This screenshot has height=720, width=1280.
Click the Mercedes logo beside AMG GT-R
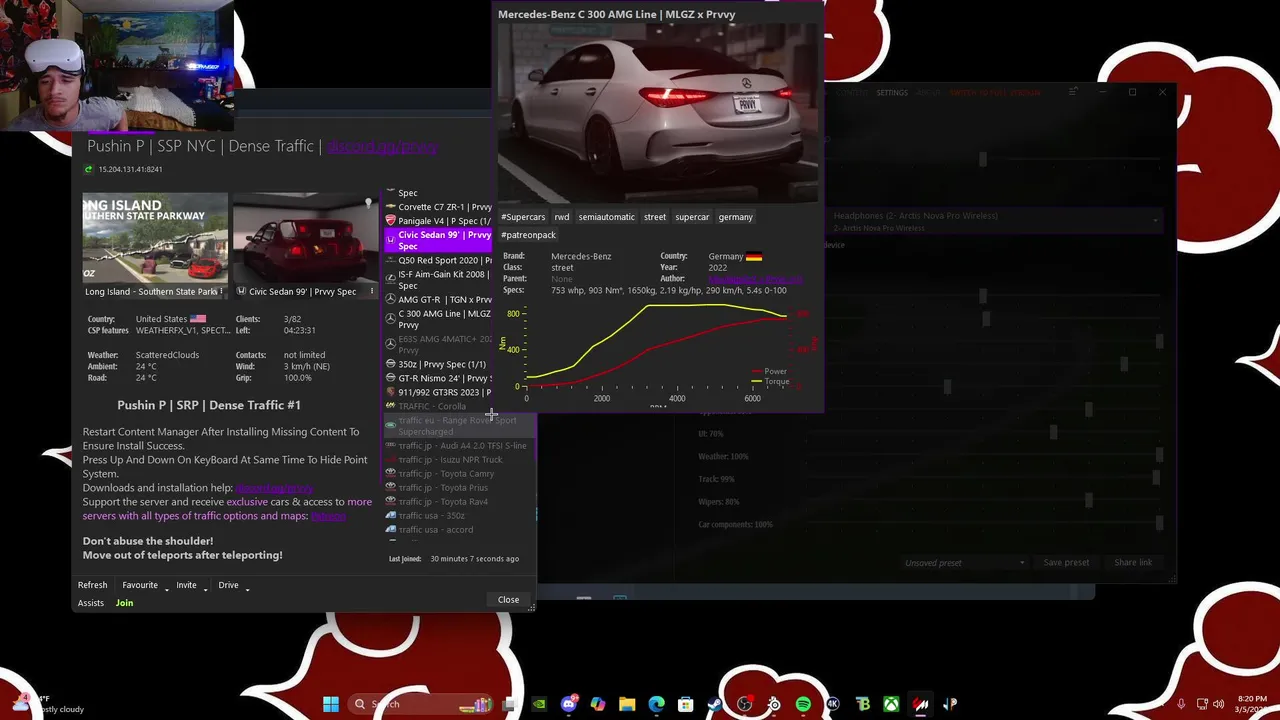click(391, 299)
